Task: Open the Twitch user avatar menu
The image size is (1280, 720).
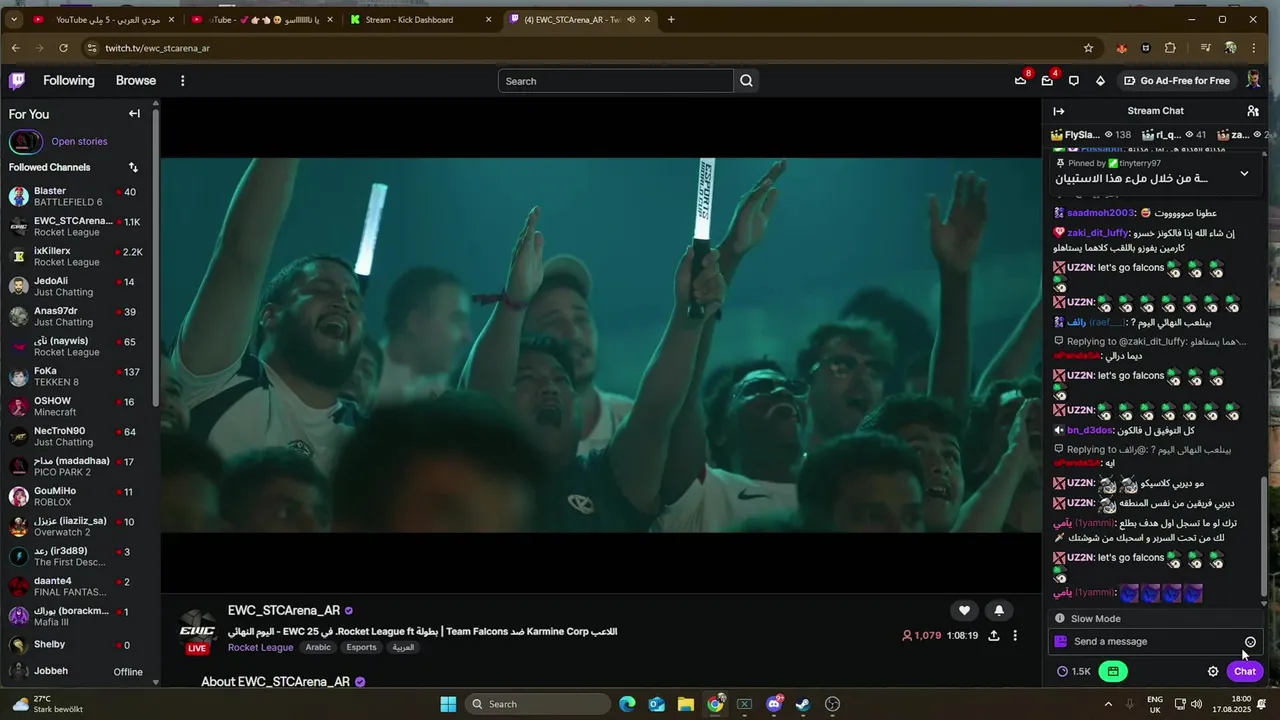Action: tap(1253, 81)
